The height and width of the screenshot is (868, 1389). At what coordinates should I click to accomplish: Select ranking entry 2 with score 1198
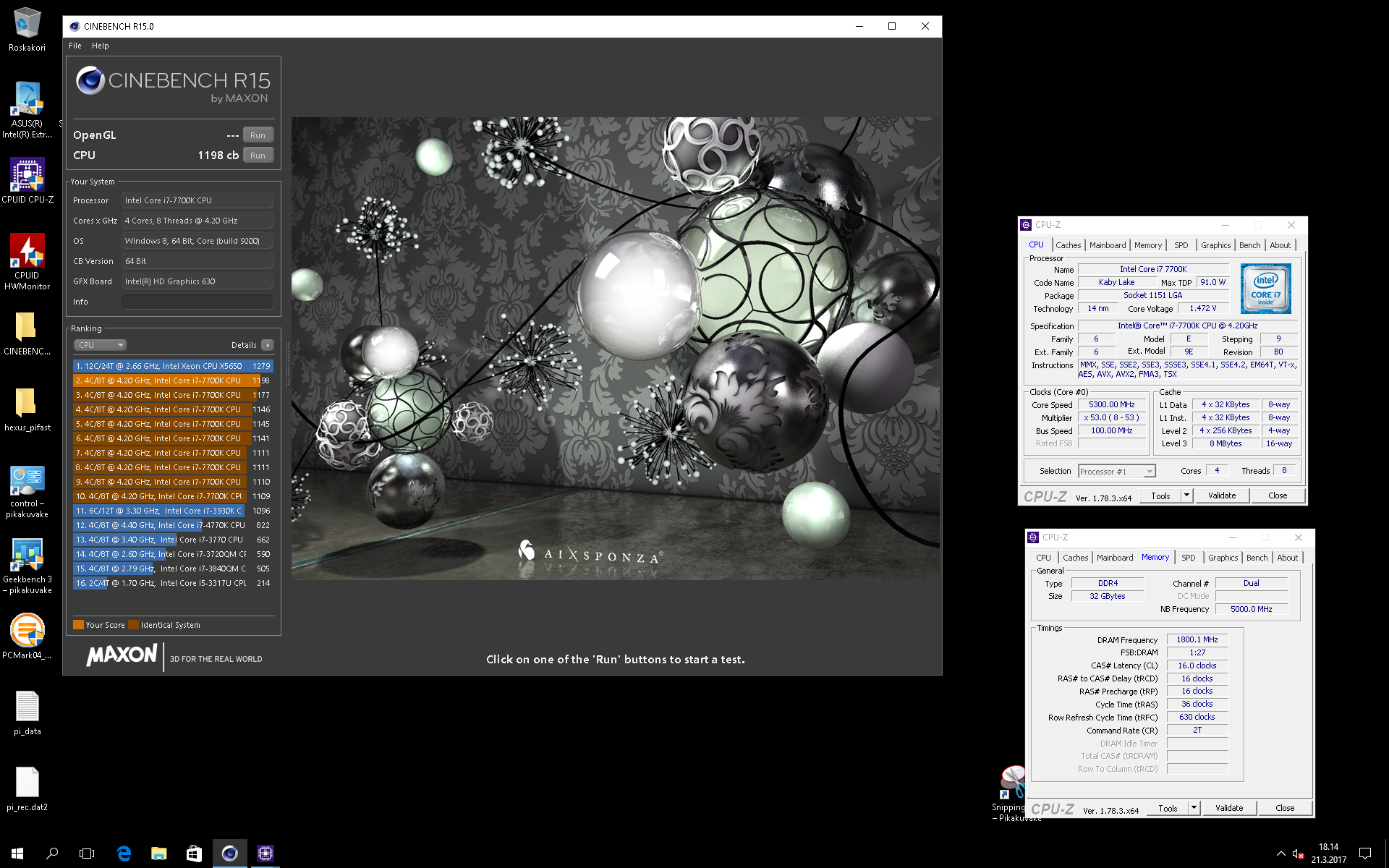173,380
